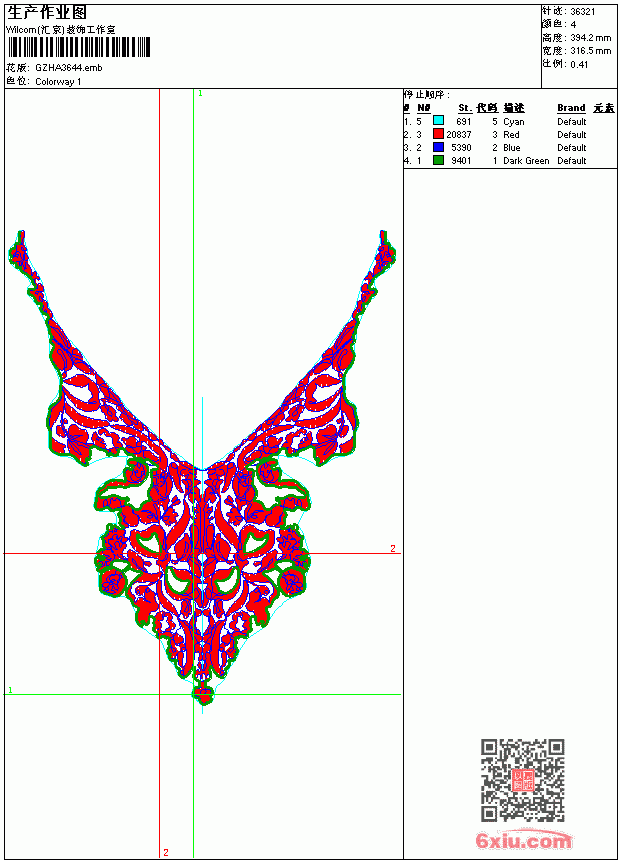Click the 'Brand' column header
Viewport: 620px width, 860px height.
coord(571,108)
